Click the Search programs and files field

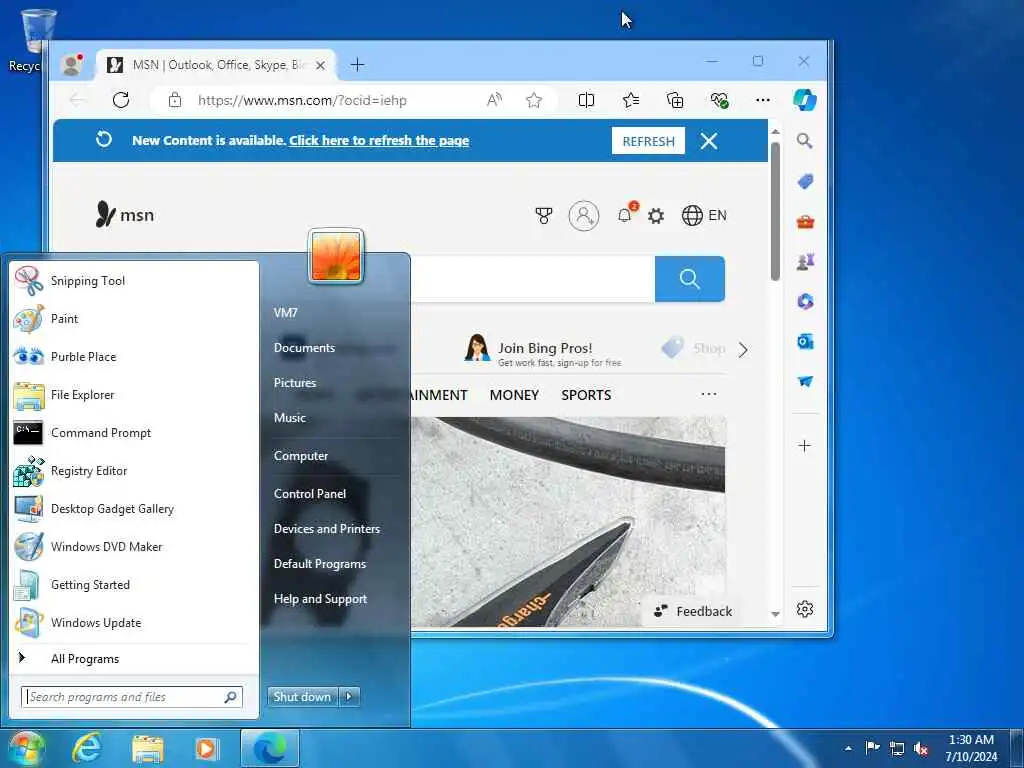pyautogui.click(x=132, y=697)
